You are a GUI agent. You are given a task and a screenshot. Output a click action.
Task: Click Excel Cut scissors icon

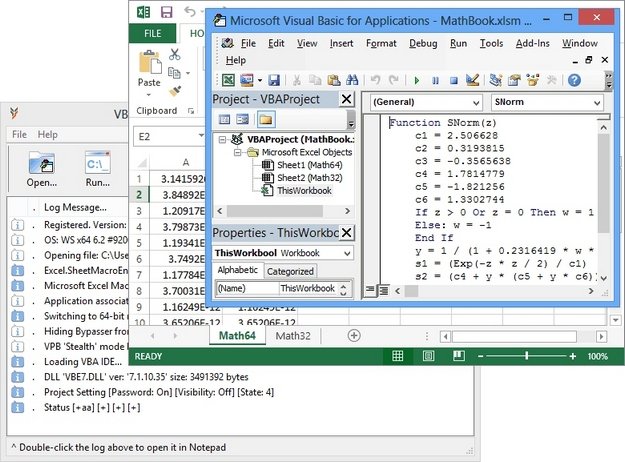174,54
